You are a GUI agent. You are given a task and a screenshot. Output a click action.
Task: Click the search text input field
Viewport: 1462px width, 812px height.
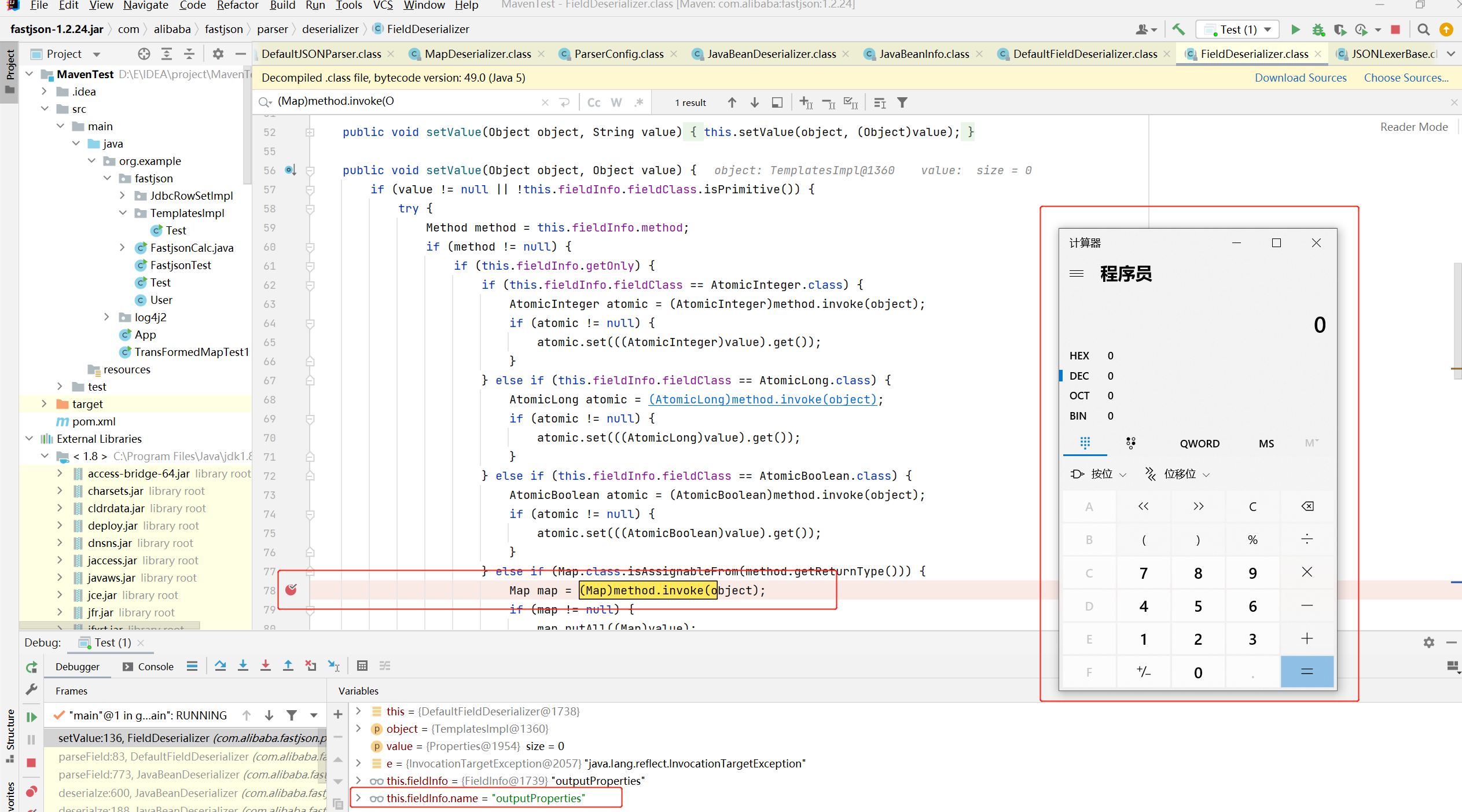405,101
